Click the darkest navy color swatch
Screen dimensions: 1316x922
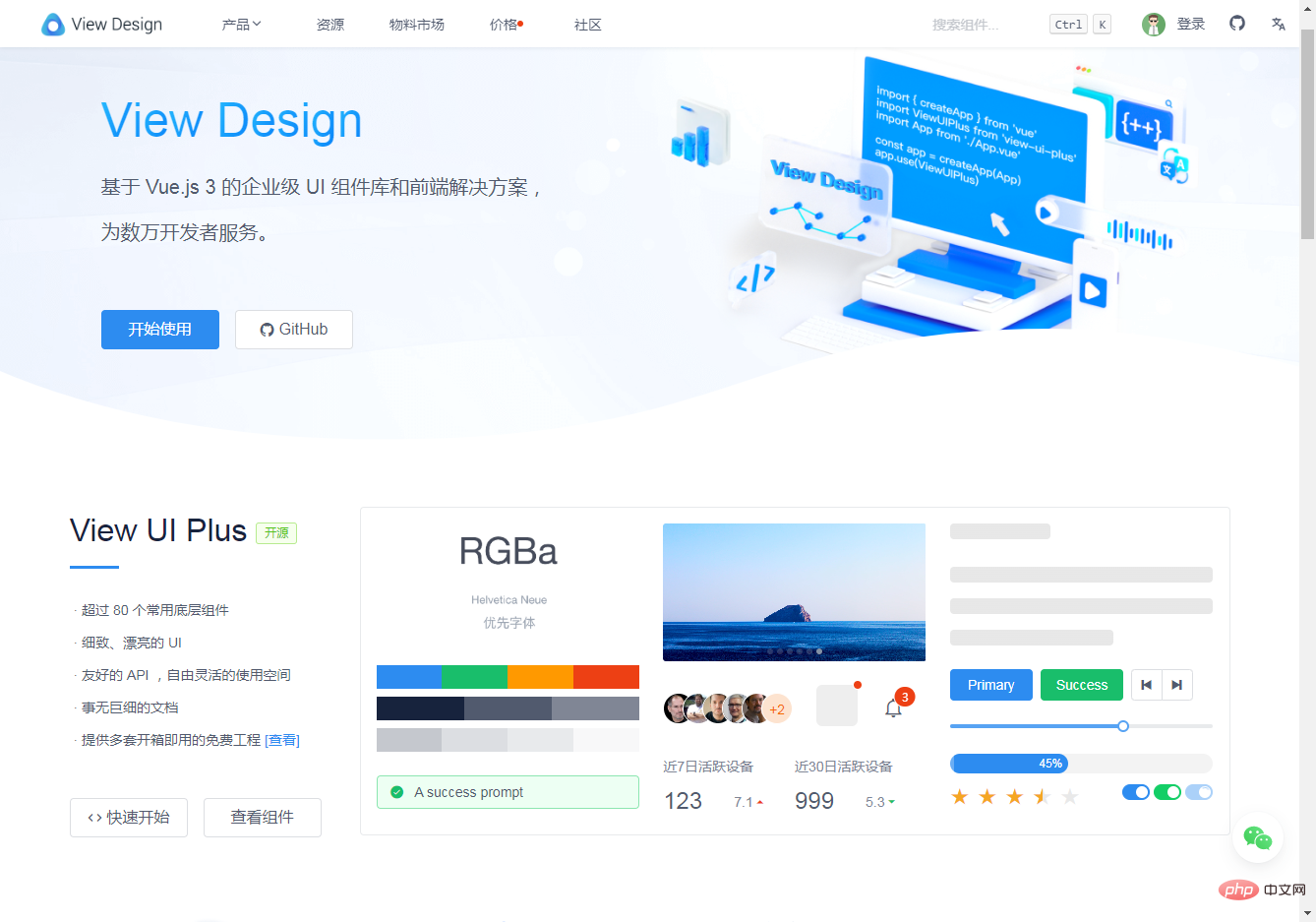click(x=421, y=708)
